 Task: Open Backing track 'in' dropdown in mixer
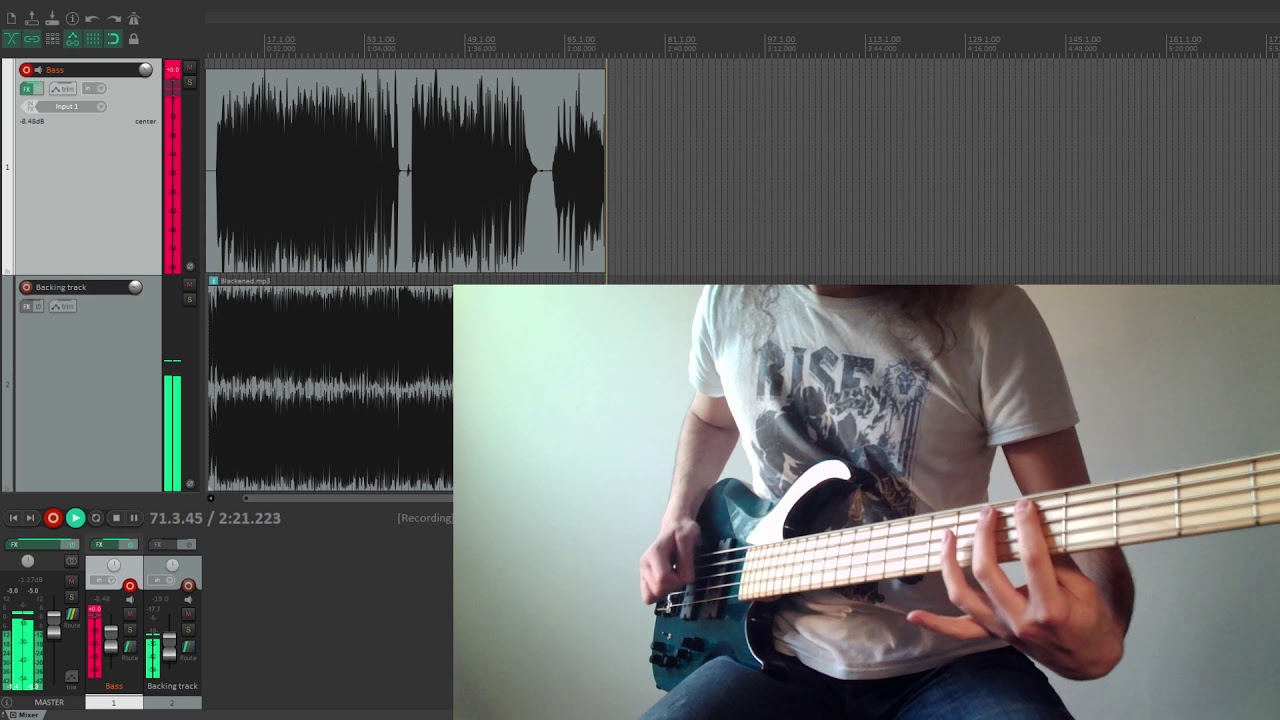click(x=160, y=580)
